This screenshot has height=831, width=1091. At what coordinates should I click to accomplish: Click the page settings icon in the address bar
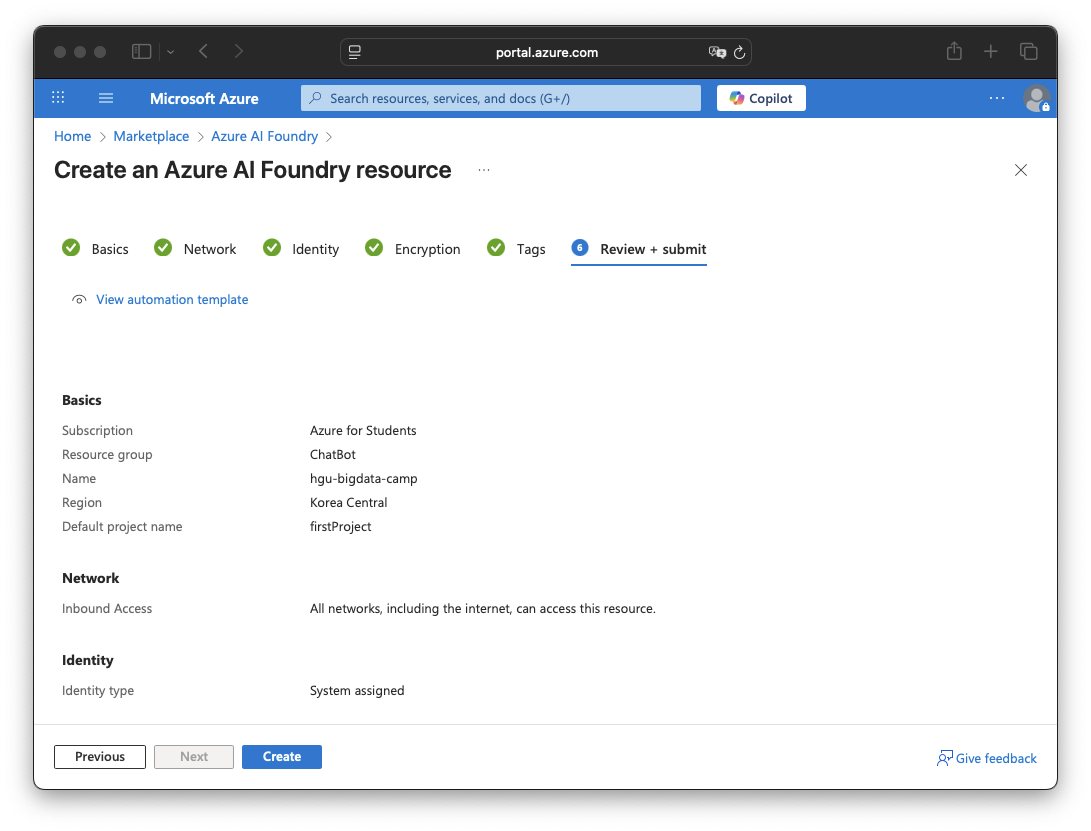click(x=355, y=52)
